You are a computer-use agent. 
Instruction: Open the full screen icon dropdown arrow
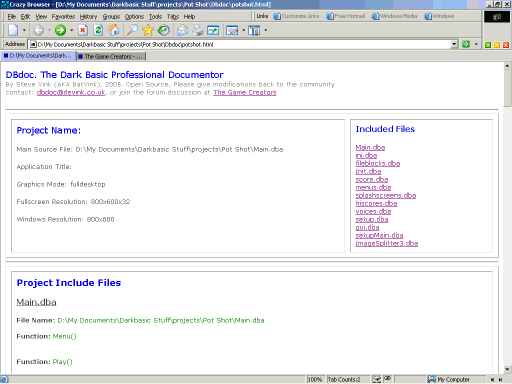[x=243, y=30]
